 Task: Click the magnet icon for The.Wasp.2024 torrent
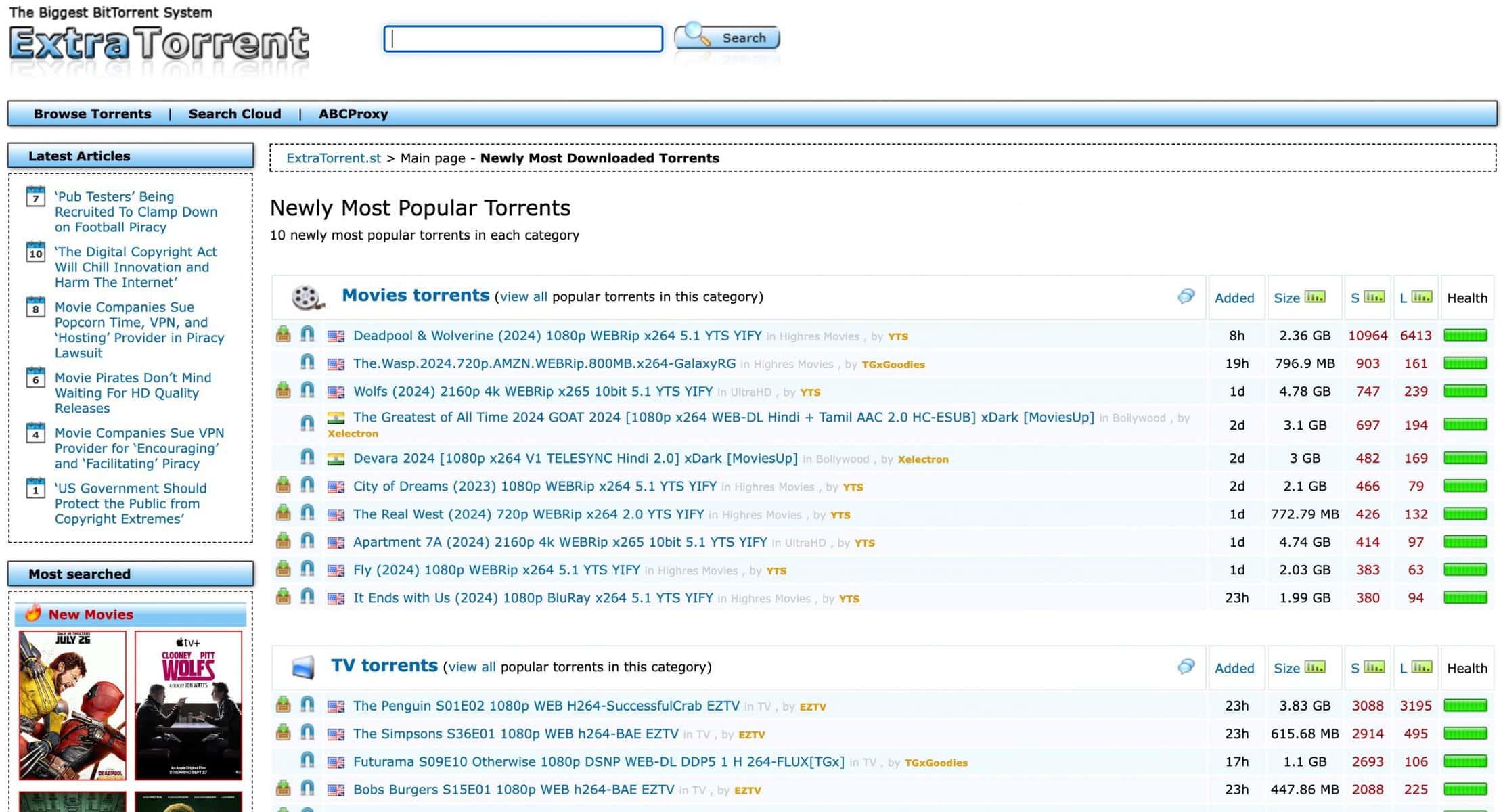tap(307, 363)
